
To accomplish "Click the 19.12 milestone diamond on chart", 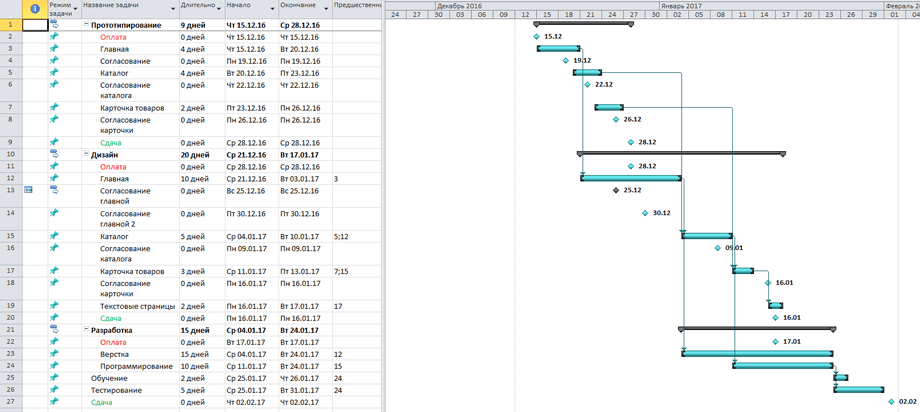I will [566, 60].
